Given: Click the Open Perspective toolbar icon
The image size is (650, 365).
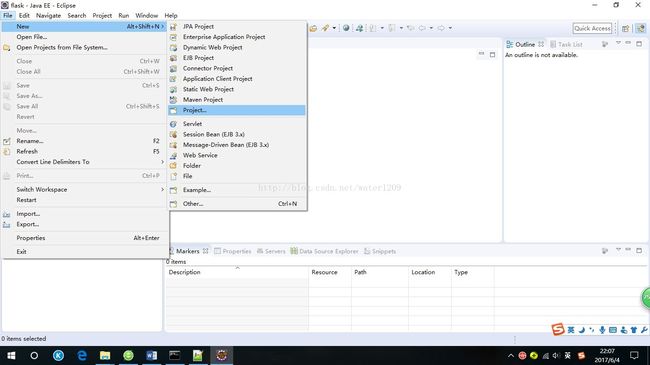Looking at the screenshot, I should [626, 28].
